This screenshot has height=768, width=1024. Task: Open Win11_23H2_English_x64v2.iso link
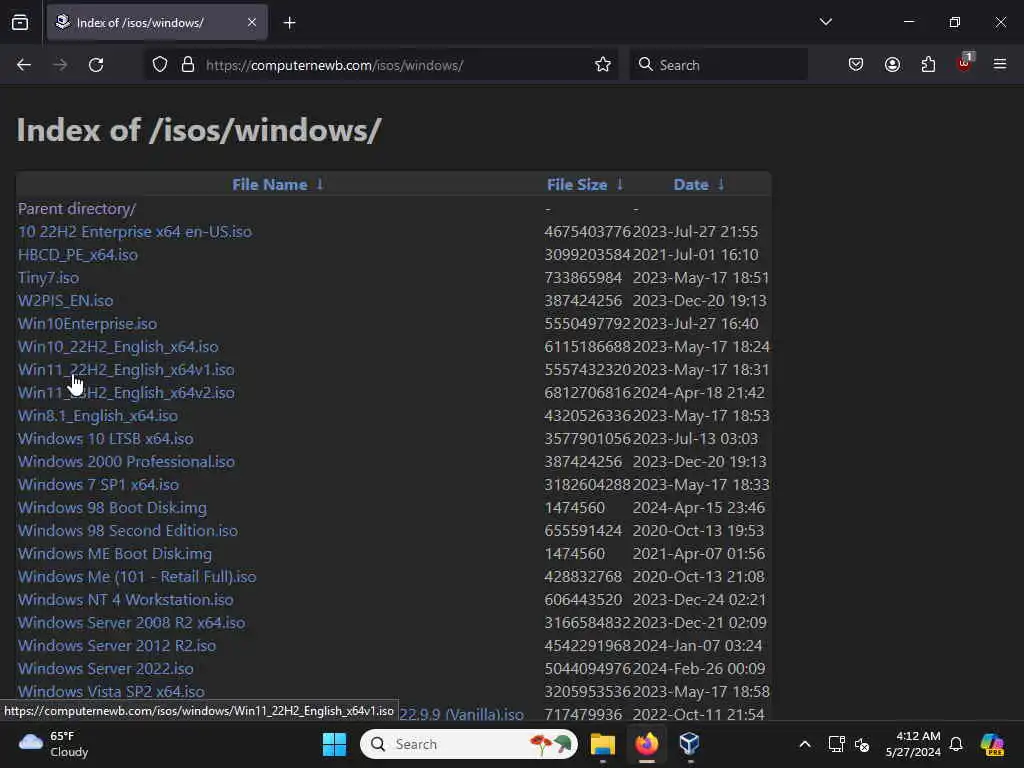[x=126, y=392]
